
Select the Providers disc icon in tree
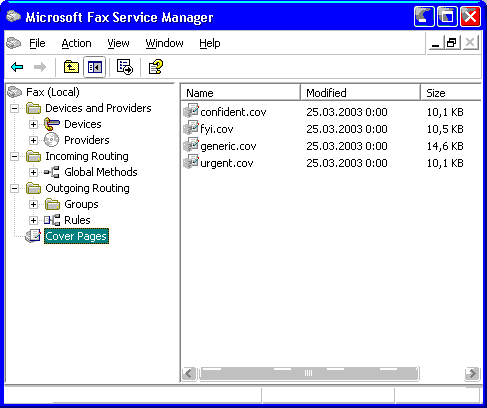coord(52,140)
